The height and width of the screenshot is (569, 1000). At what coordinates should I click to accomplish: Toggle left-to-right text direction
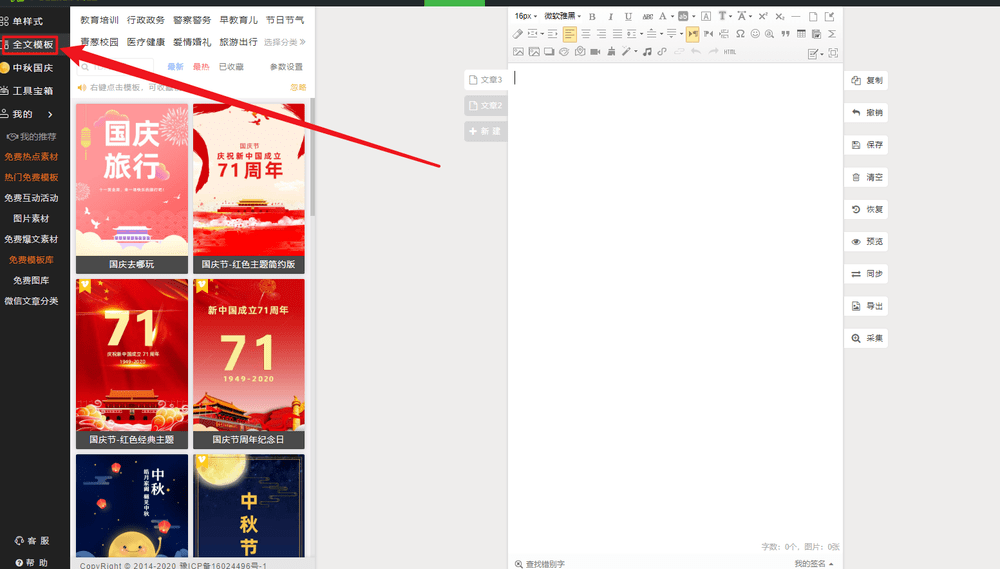click(693, 34)
